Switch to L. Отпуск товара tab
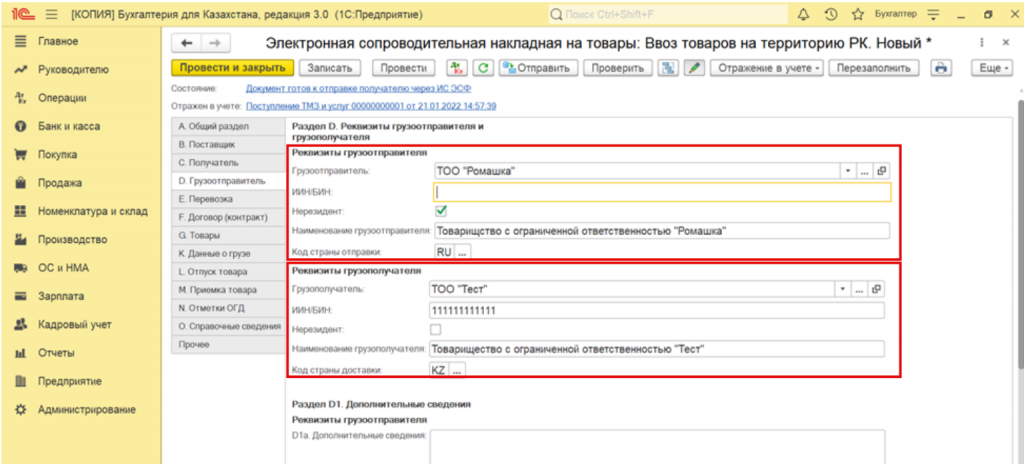1024x464 pixels. tap(229, 271)
